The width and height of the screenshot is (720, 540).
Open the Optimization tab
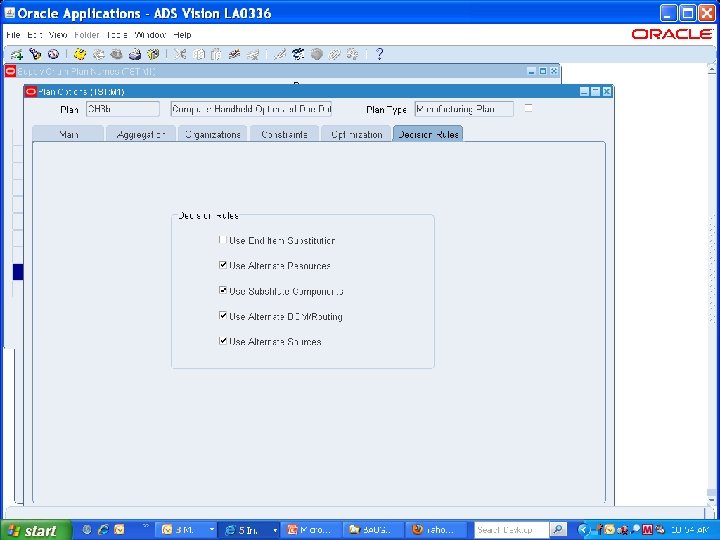(356, 134)
